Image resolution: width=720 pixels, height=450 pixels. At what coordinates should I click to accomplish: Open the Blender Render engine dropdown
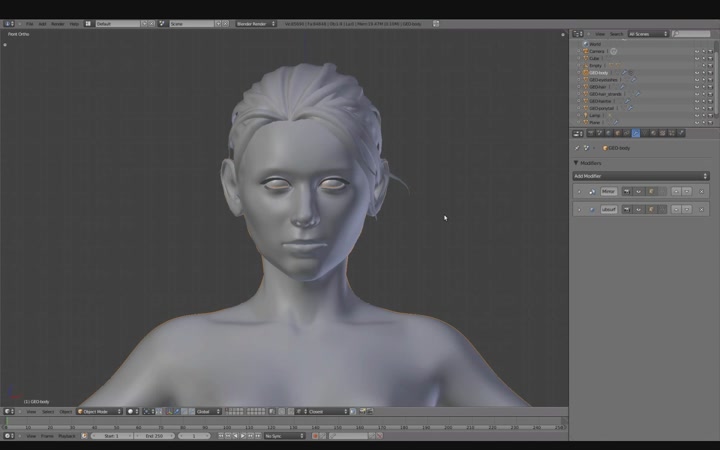pos(256,23)
